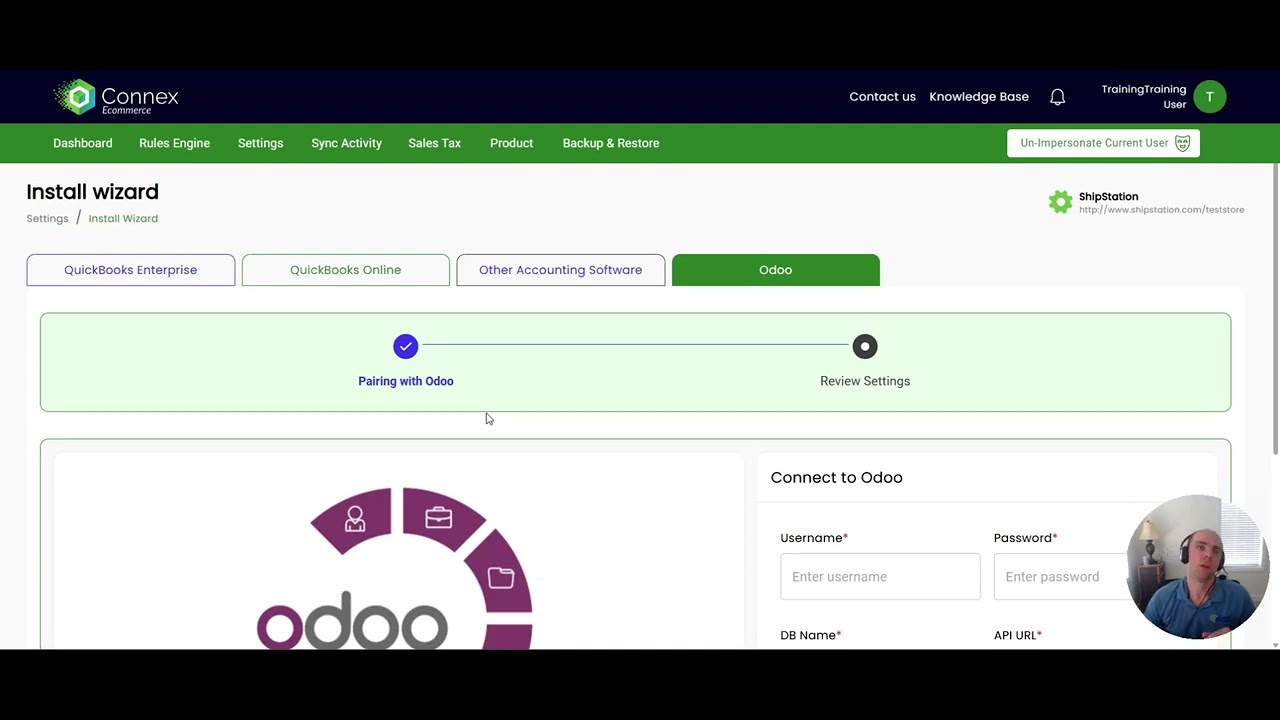Click the Review Settings step circle
Viewport: 1280px width, 720px height.
pyautogui.click(x=865, y=346)
